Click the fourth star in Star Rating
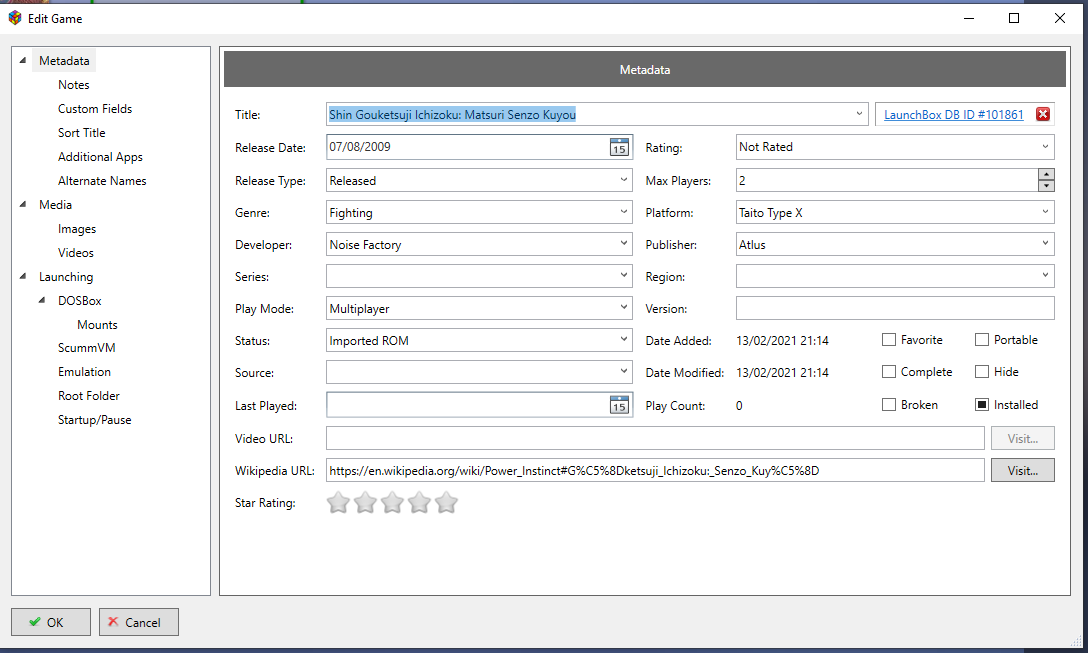 coord(419,502)
